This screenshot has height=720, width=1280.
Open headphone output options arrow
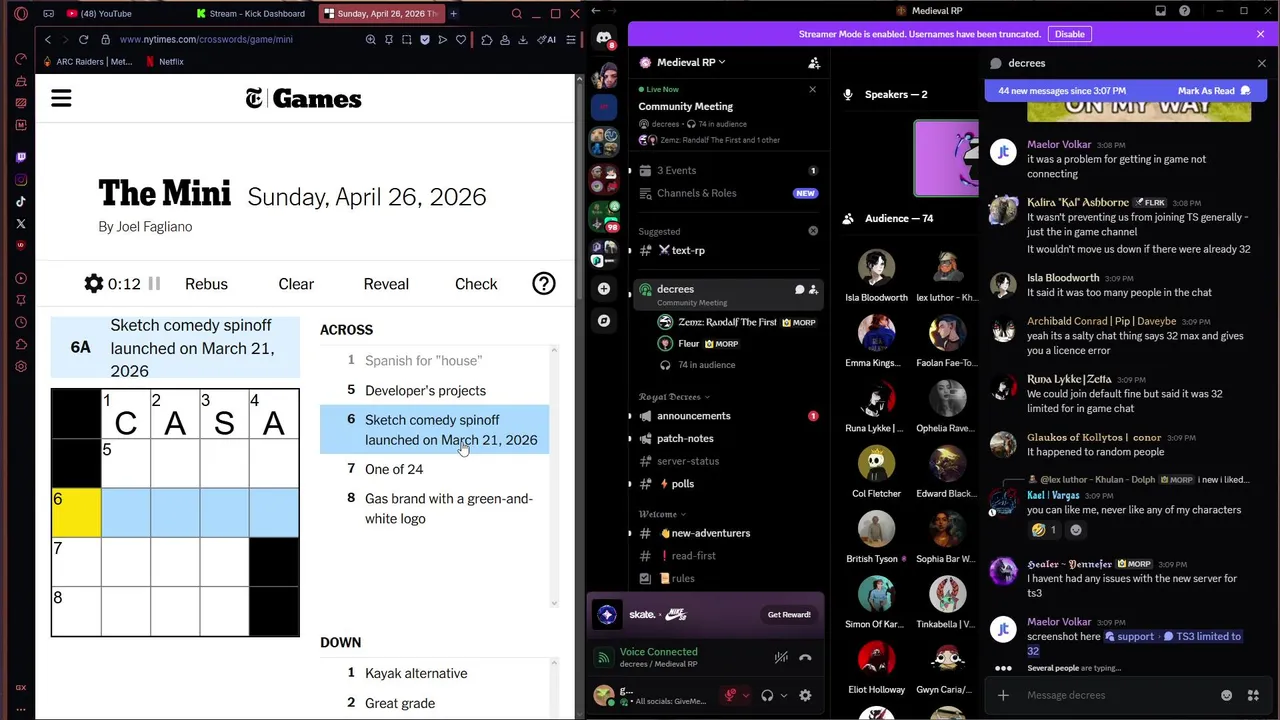click(x=783, y=695)
